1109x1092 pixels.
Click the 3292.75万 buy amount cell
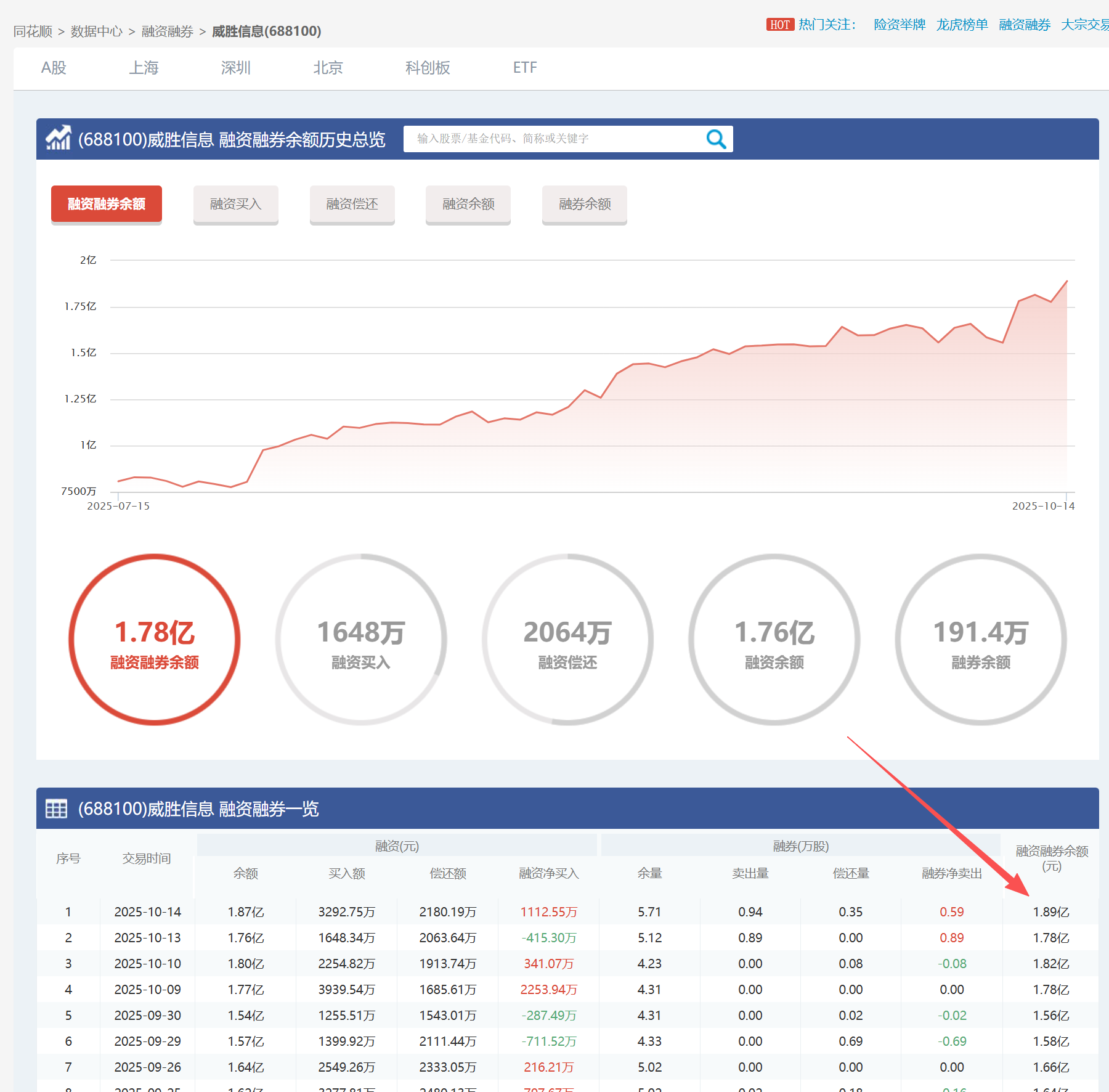coord(347,912)
